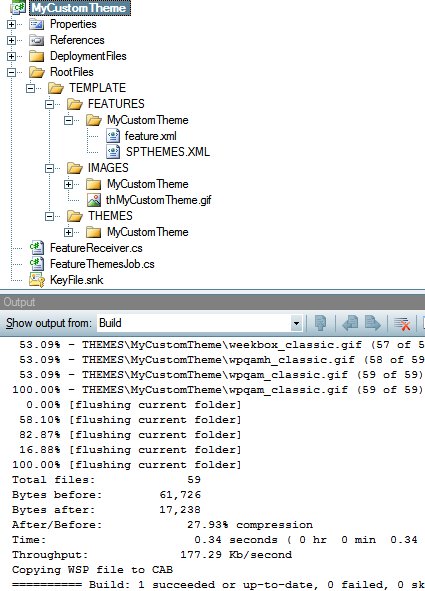Select the SPTHEMES.XML file name
Viewport: 425px width, 591px height.
tap(168, 152)
